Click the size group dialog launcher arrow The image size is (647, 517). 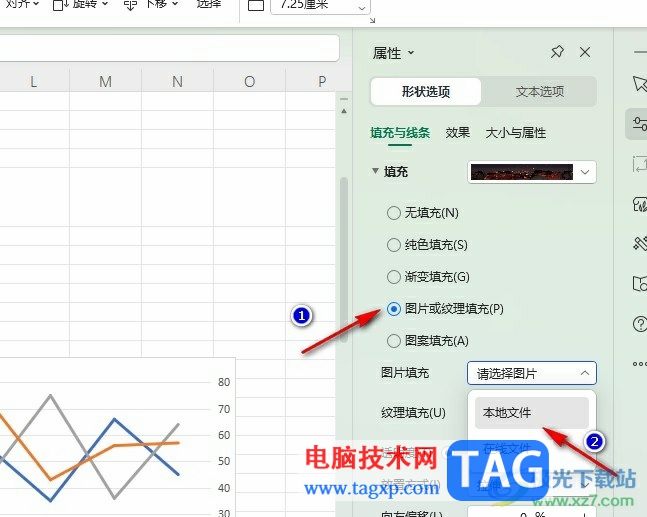click(x=373, y=20)
